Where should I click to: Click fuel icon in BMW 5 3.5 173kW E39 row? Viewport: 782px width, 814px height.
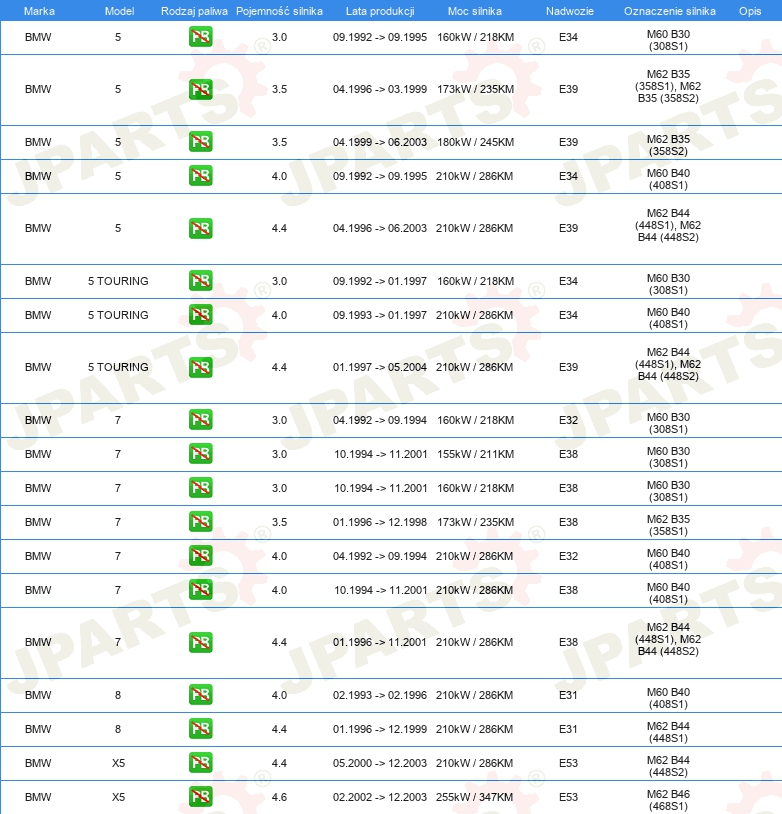200,89
